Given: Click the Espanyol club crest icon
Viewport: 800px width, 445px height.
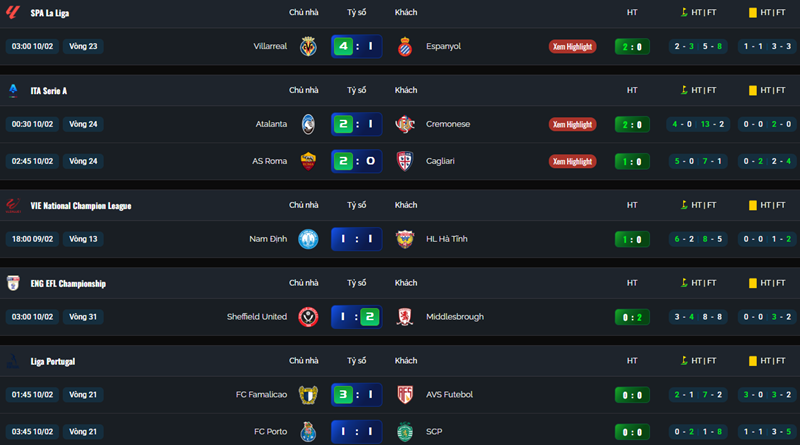Looking at the screenshot, I should point(404,46).
